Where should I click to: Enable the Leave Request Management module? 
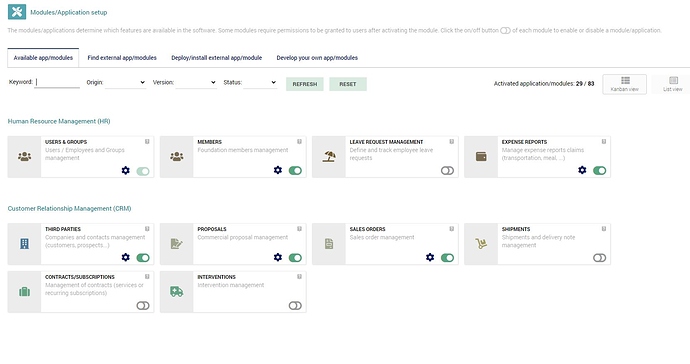pos(447,170)
